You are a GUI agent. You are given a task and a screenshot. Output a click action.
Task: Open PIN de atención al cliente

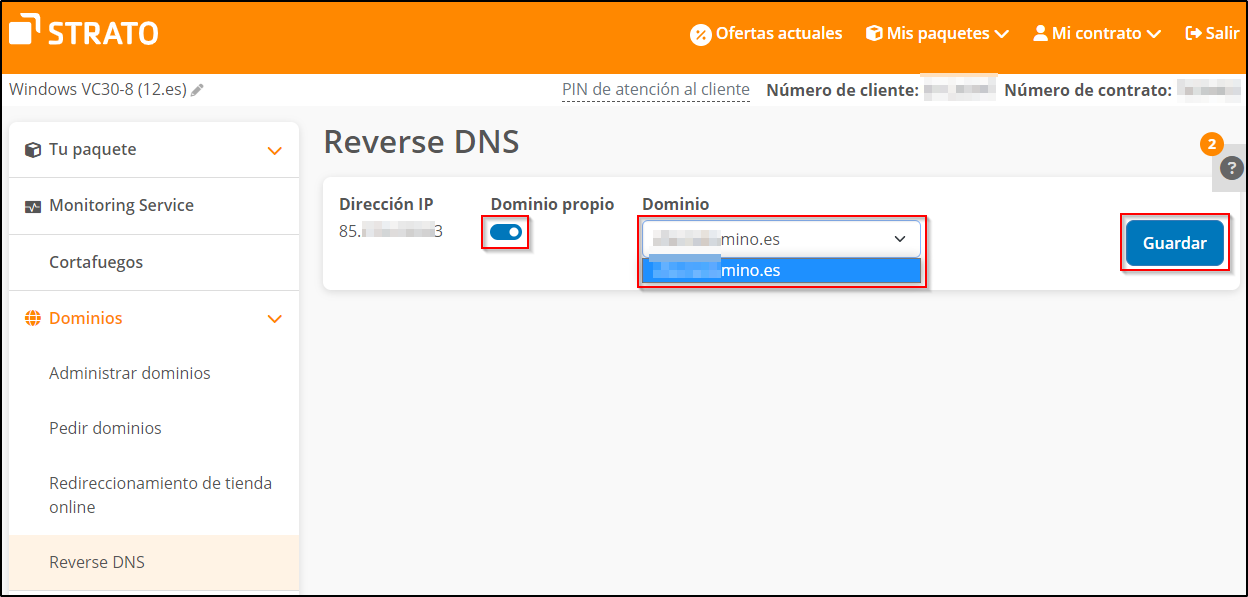tap(656, 89)
